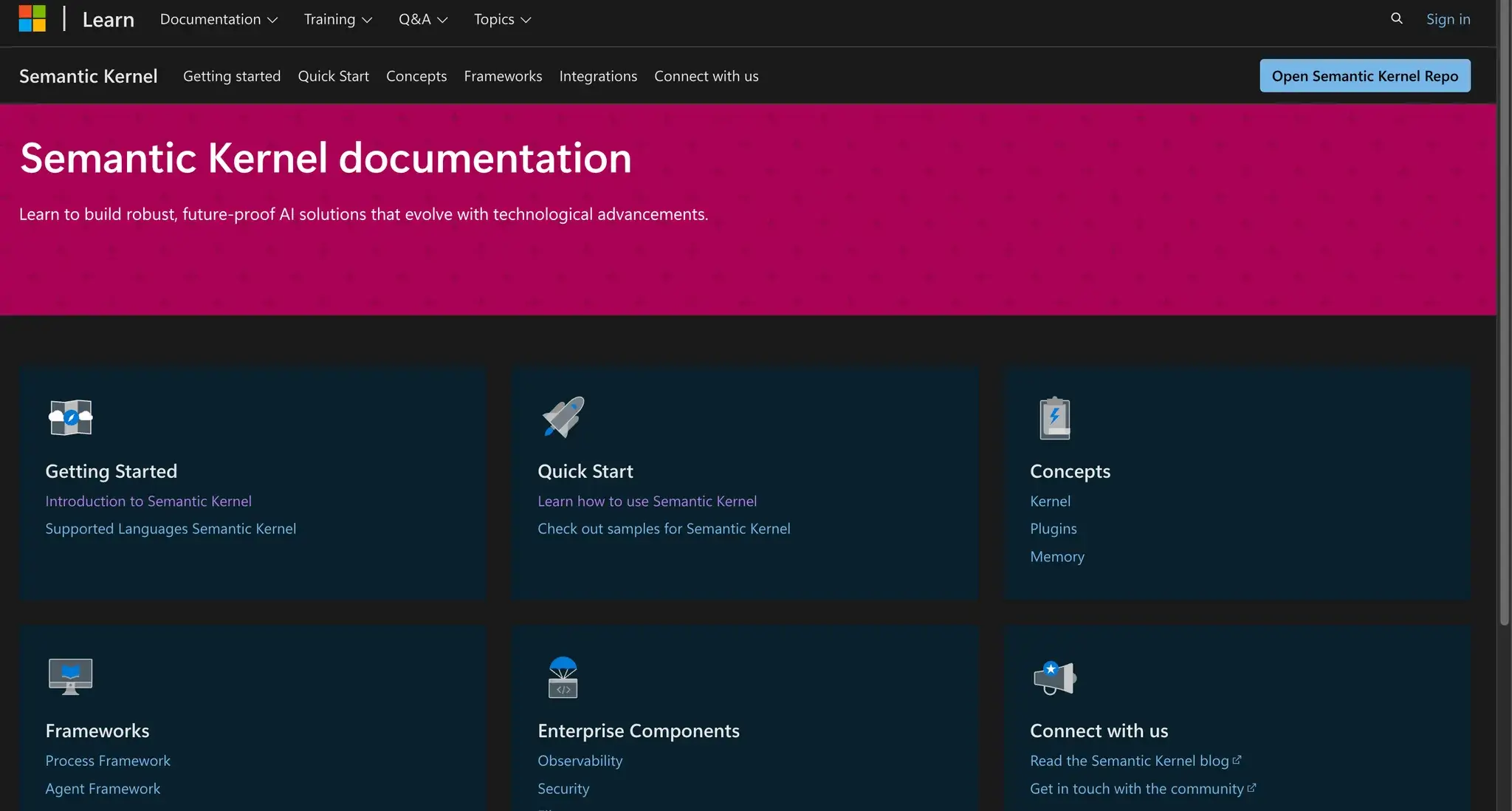Open the Q&A dropdown menu
1512x811 pixels.
point(423,19)
